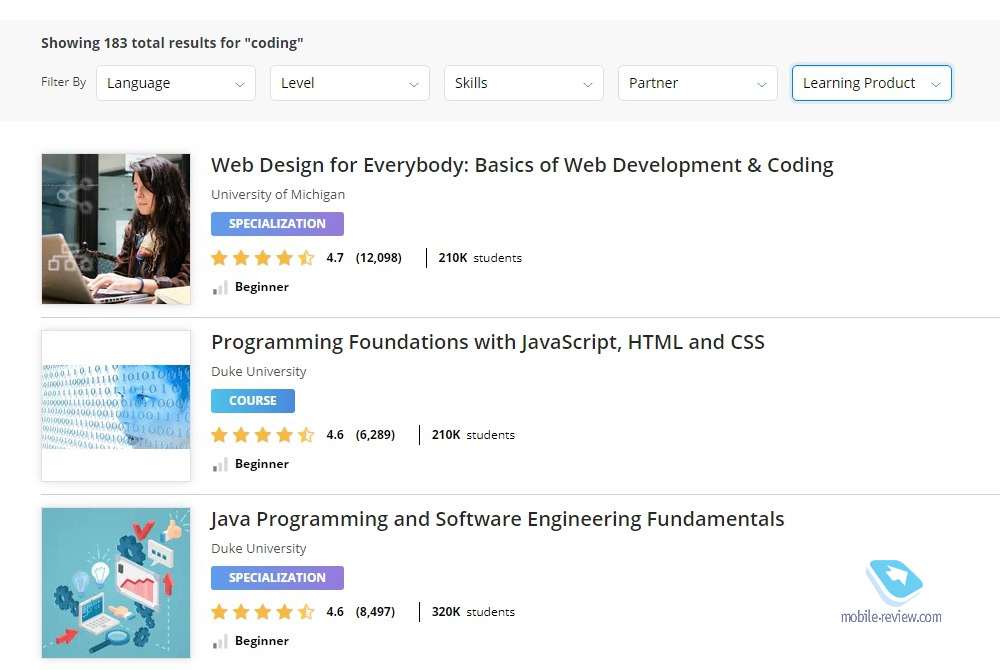The height and width of the screenshot is (670, 1000).
Task: Click Beginner level icon for Java Programming
Action: pyautogui.click(x=220, y=642)
